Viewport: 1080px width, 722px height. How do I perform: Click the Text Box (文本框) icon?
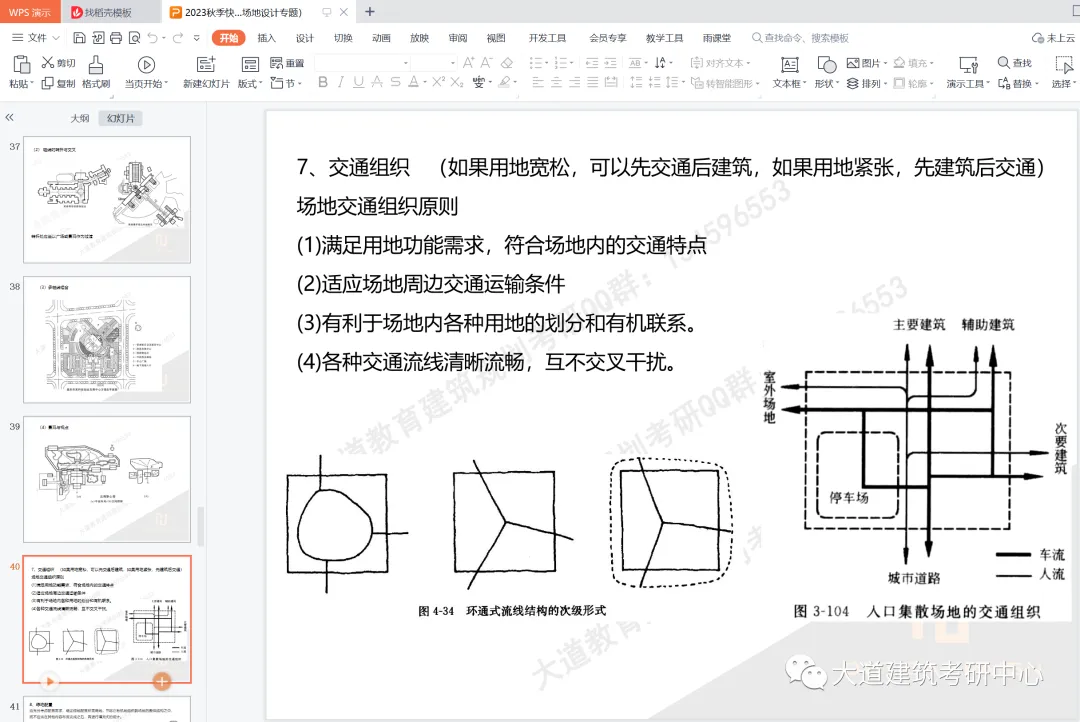click(x=789, y=65)
